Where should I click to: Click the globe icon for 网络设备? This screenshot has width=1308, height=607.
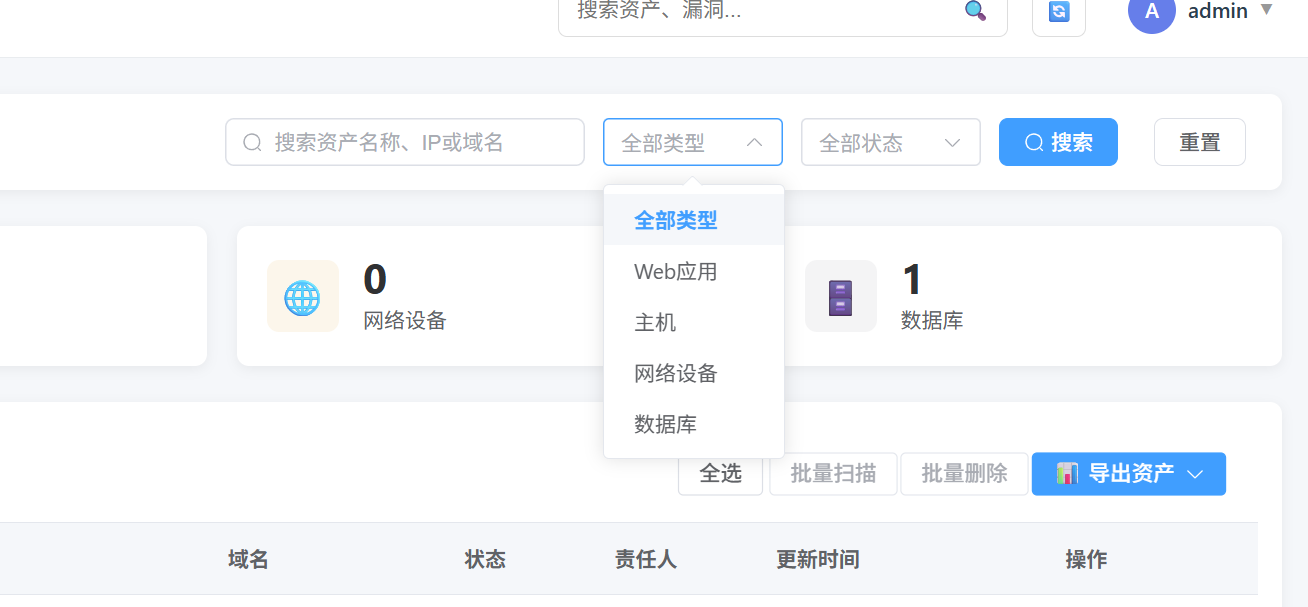coord(302,296)
